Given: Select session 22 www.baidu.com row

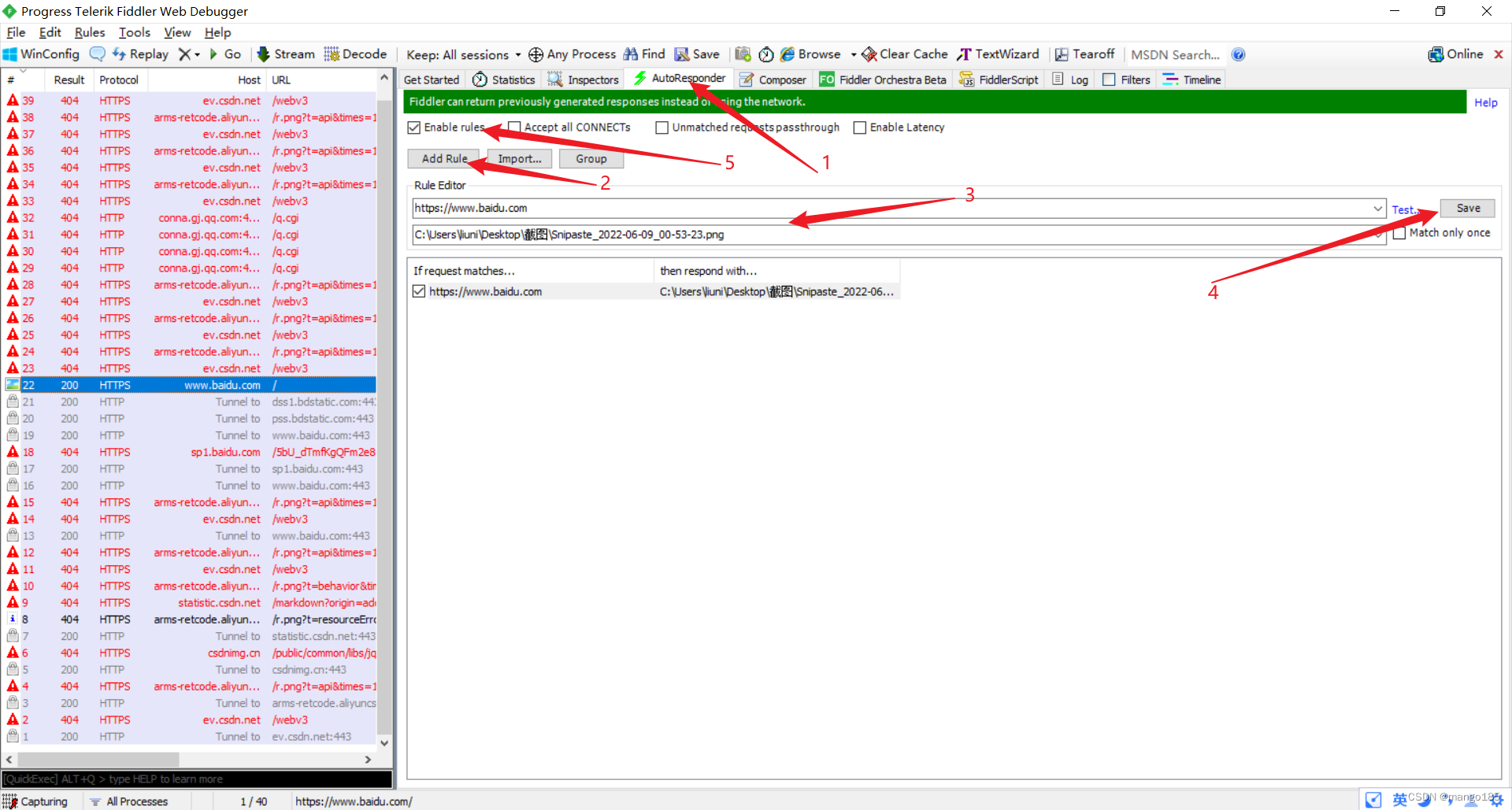Looking at the screenshot, I should tap(189, 385).
